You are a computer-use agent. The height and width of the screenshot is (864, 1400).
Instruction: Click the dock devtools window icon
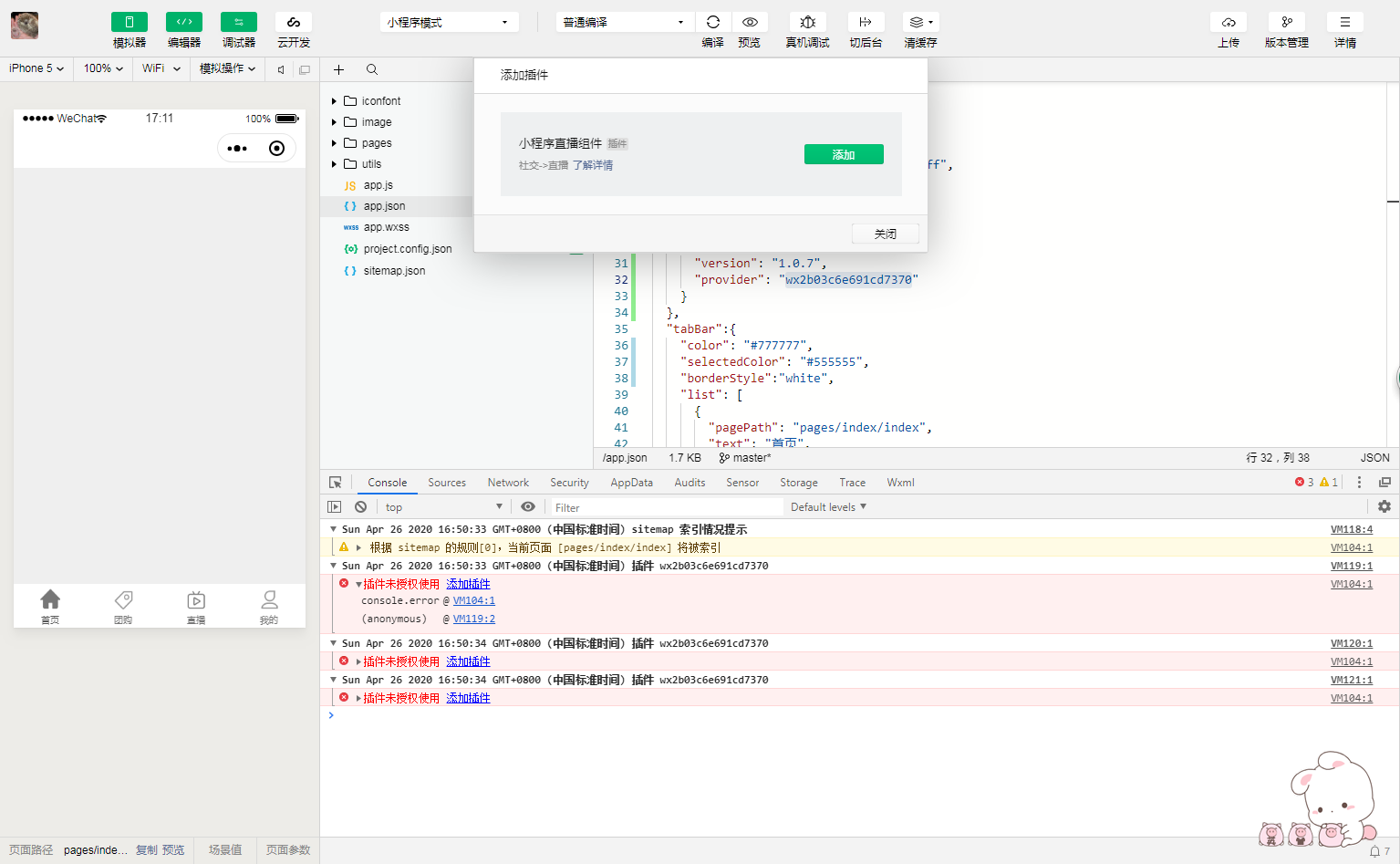(1384, 483)
